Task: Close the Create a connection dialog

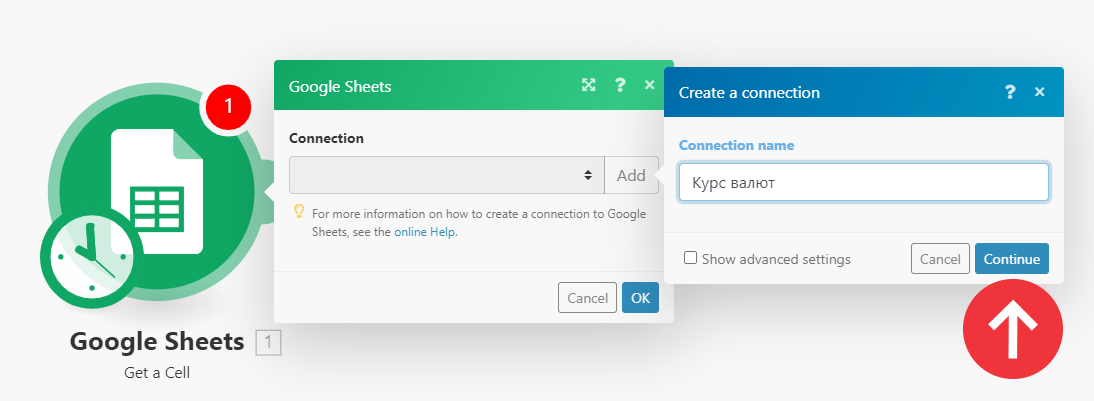Action: [x=1040, y=92]
